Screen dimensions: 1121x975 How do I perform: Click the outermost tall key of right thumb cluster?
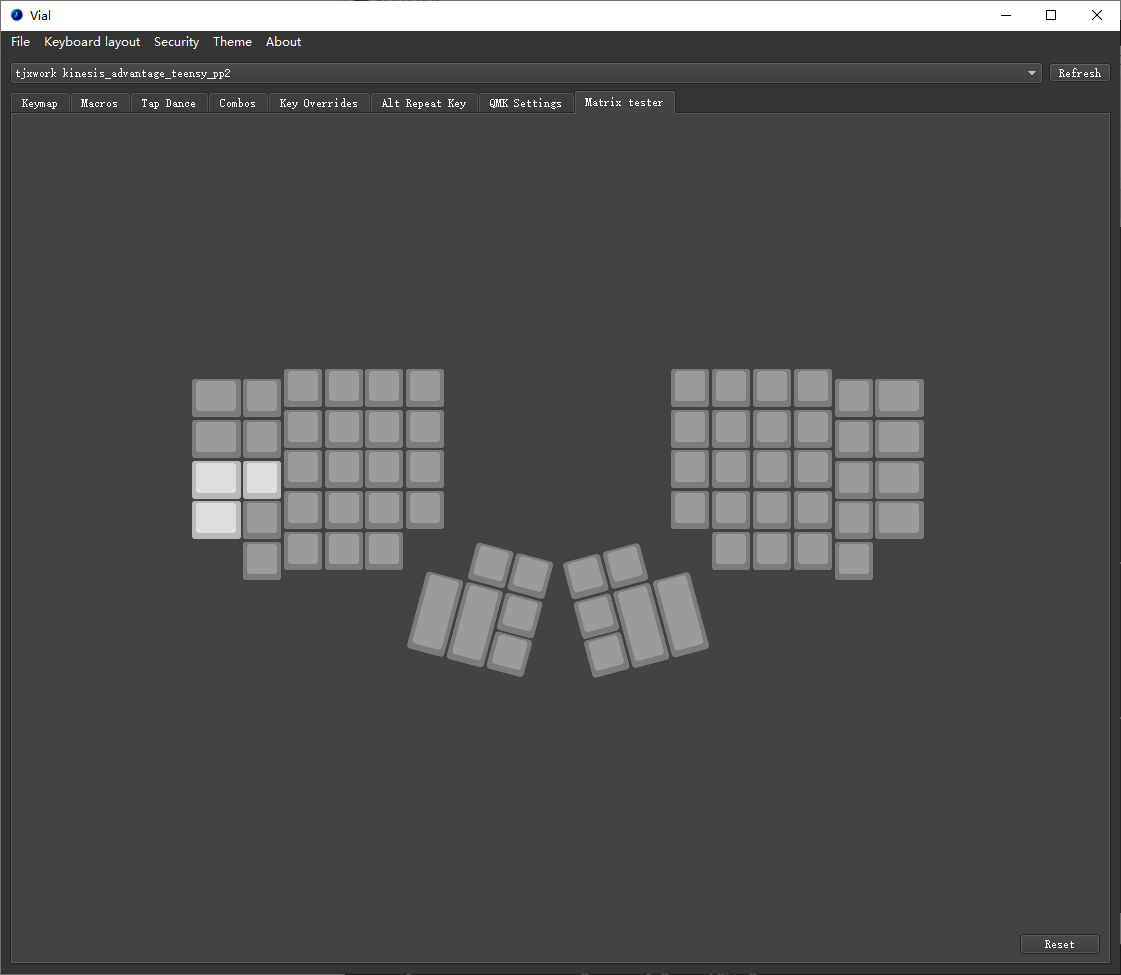(x=681, y=614)
